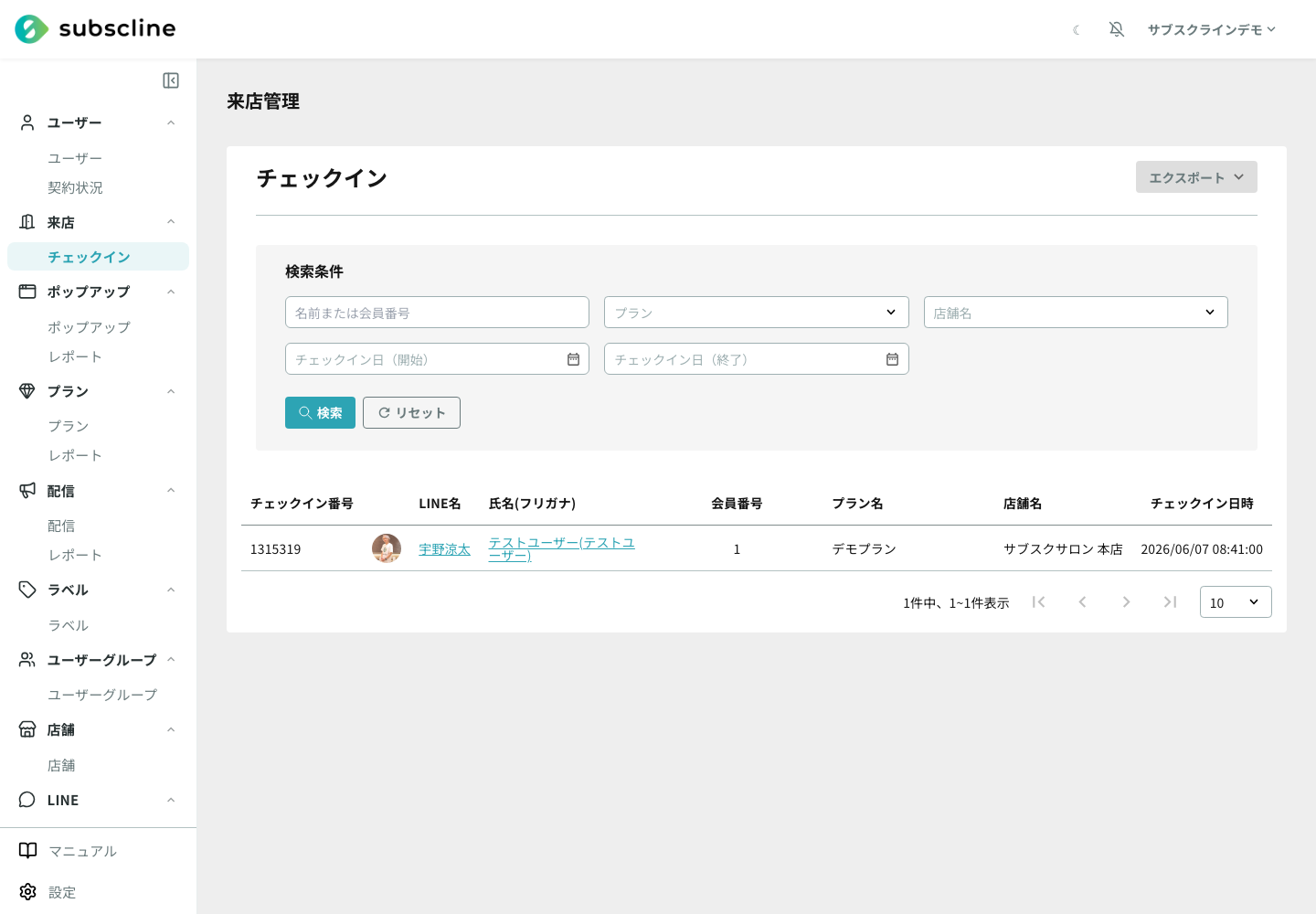This screenshot has width=1316, height=914.
Task: Open the エクスポート dropdown button
Action: point(1196,177)
